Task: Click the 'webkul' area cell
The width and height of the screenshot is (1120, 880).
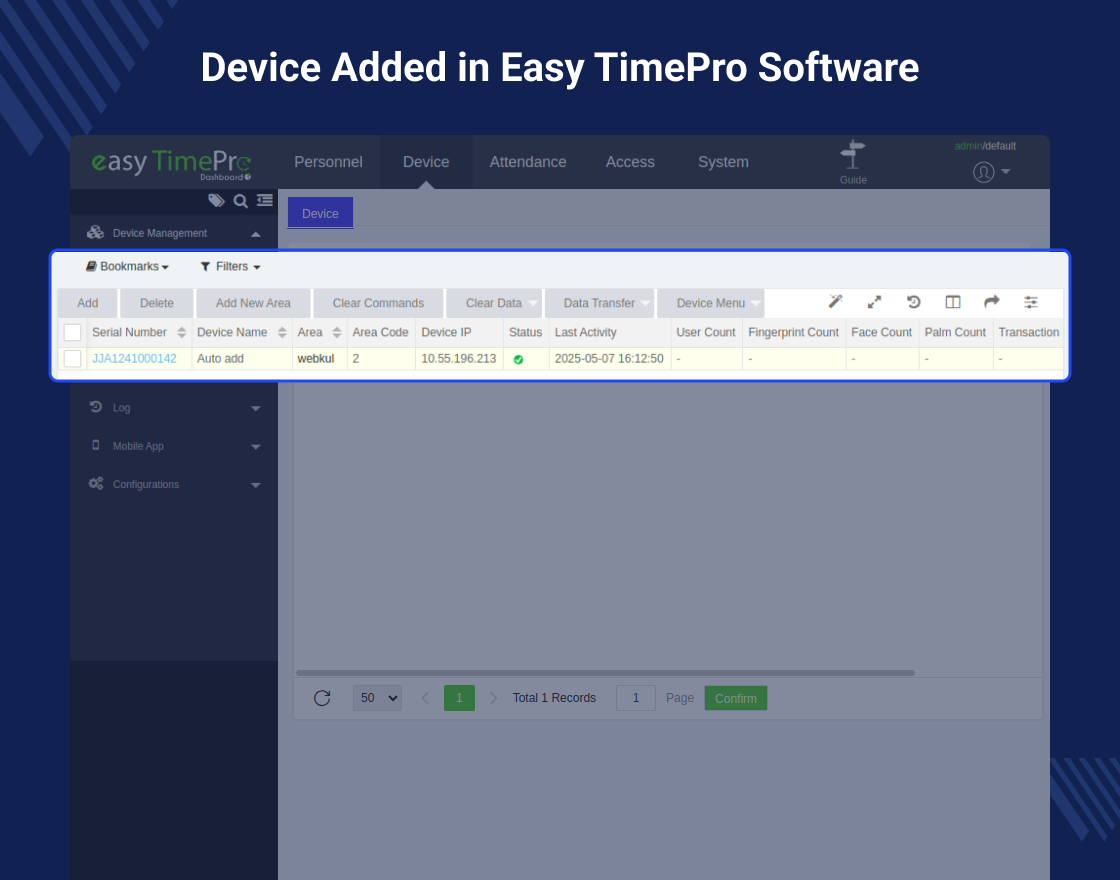Action: [x=316, y=359]
